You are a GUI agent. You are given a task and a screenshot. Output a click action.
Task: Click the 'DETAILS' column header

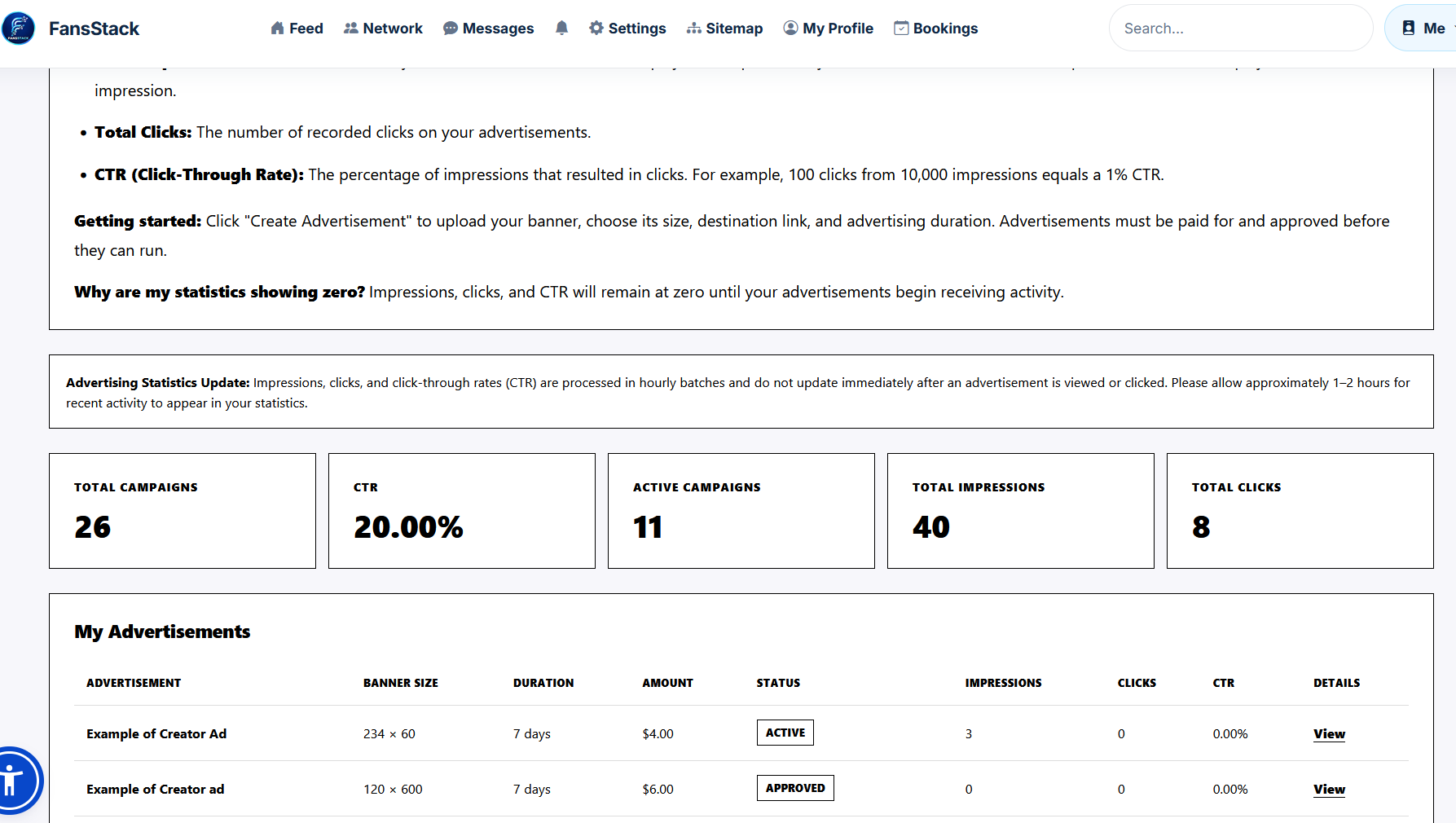tap(1336, 683)
